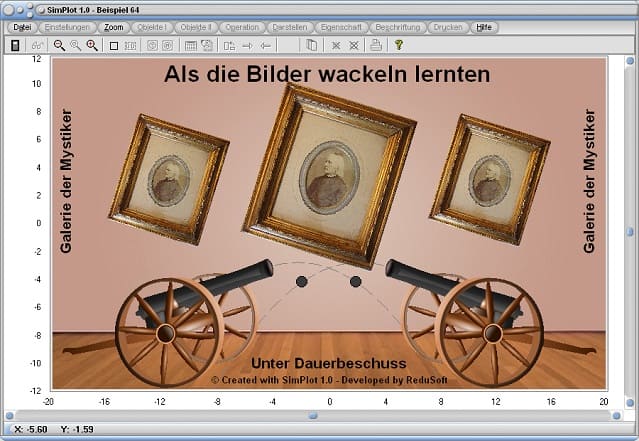Click the printer icon in toolbar
This screenshot has width=639, height=441.
click(x=376, y=45)
